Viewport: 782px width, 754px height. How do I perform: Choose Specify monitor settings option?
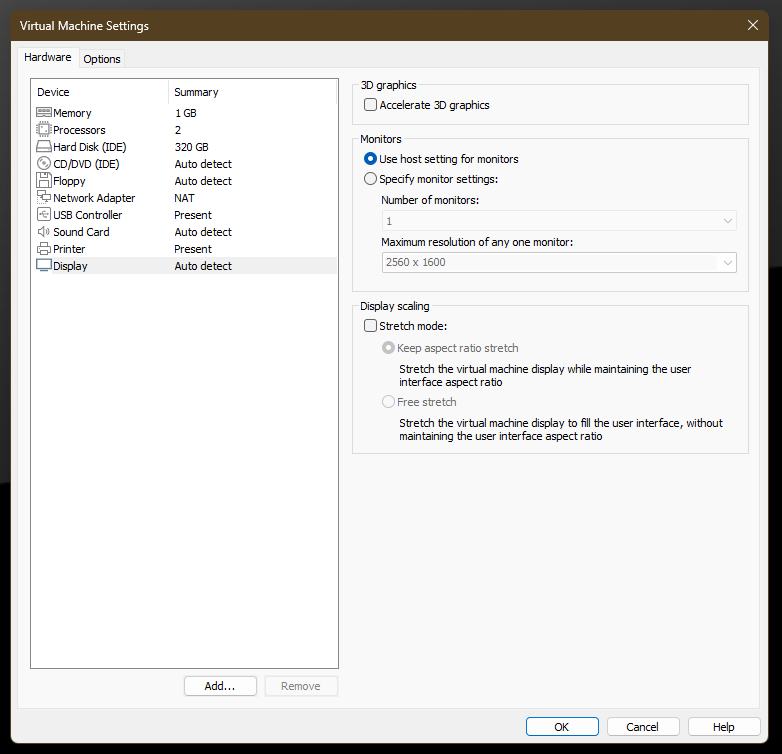pyautogui.click(x=370, y=179)
